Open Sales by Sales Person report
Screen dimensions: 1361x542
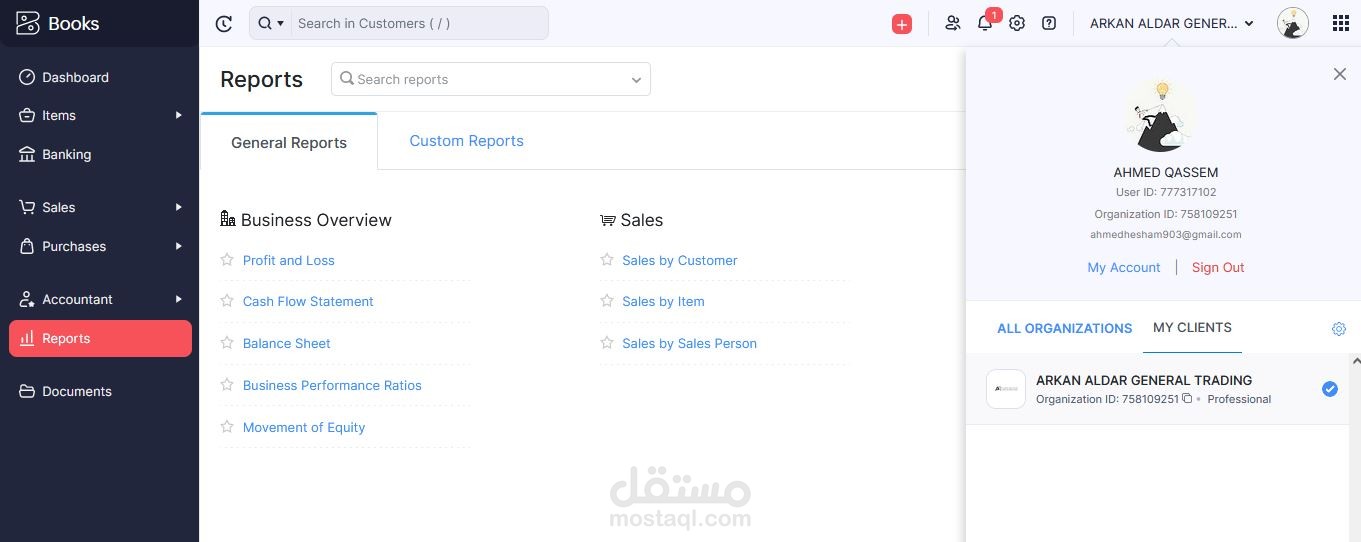689,343
